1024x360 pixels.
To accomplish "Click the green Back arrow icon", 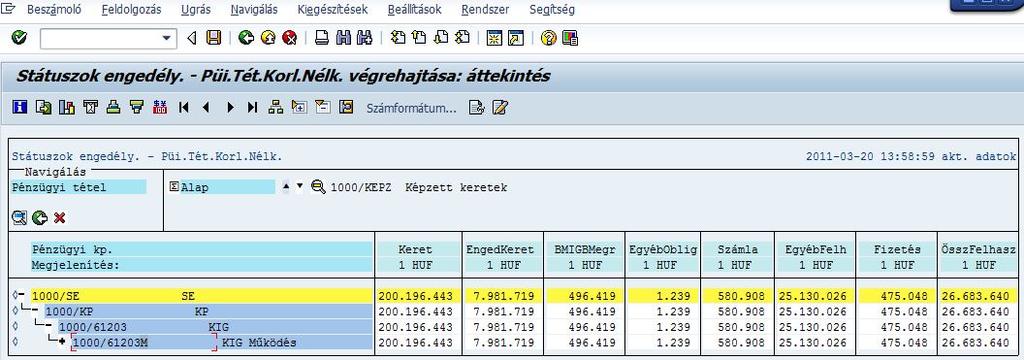I will tap(246, 39).
